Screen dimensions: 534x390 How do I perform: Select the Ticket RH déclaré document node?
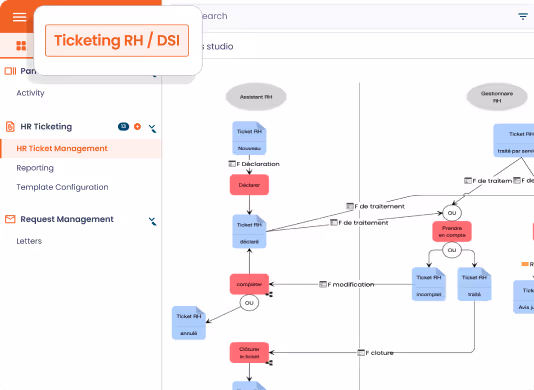249,232
